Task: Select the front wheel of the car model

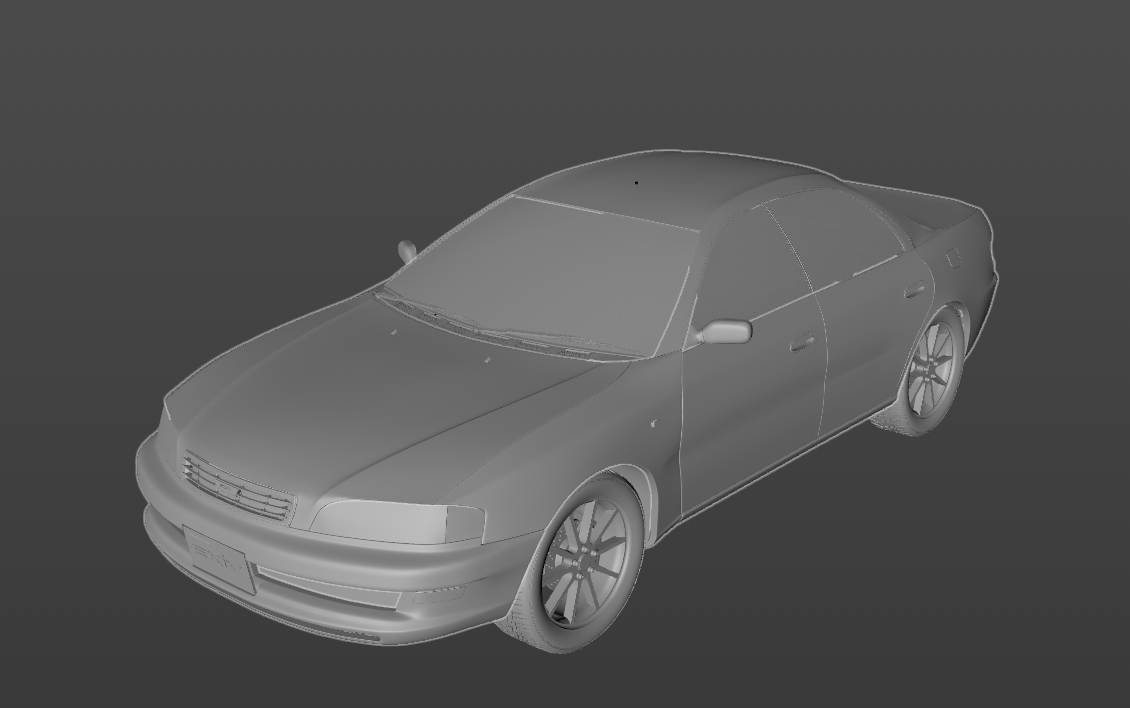Action: (x=582, y=565)
